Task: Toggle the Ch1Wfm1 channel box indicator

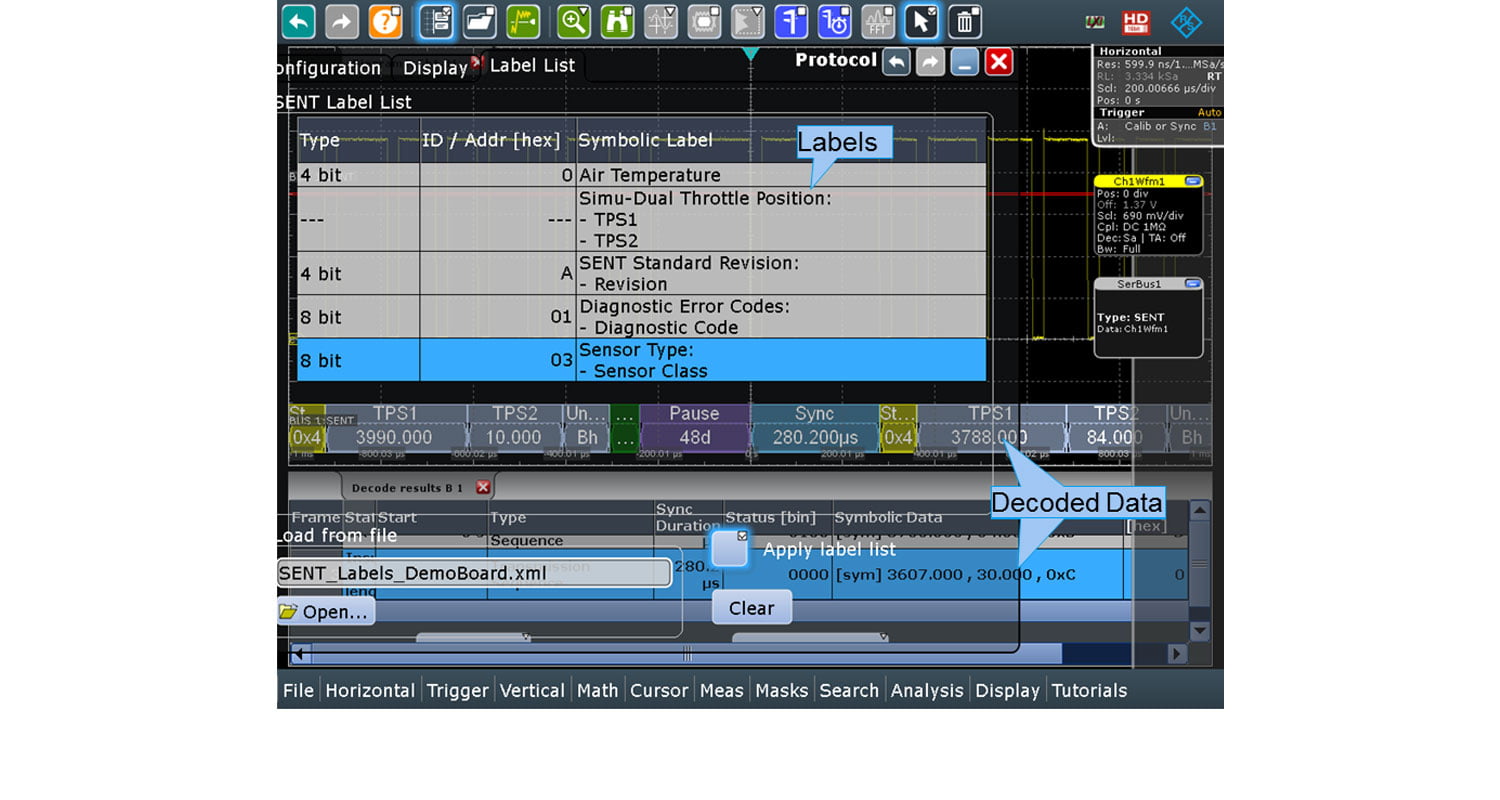Action: (x=1191, y=181)
